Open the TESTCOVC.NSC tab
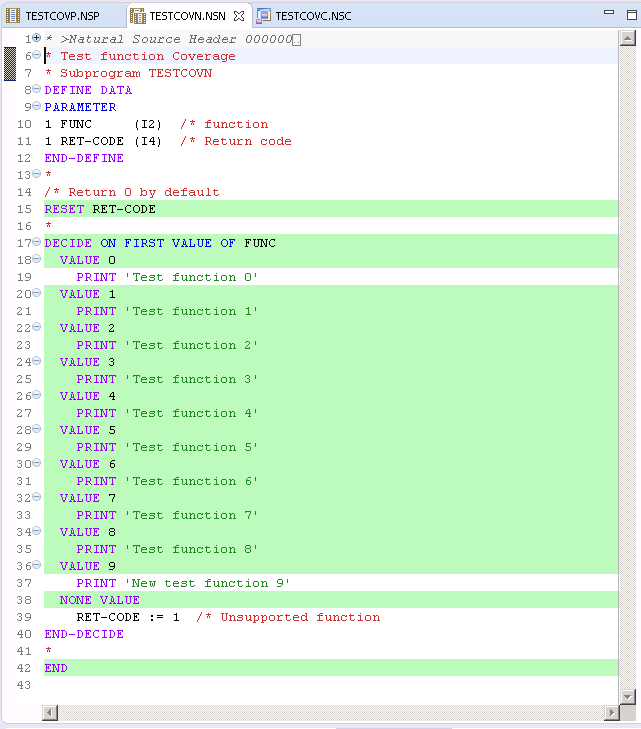641x729 pixels. coord(312,16)
